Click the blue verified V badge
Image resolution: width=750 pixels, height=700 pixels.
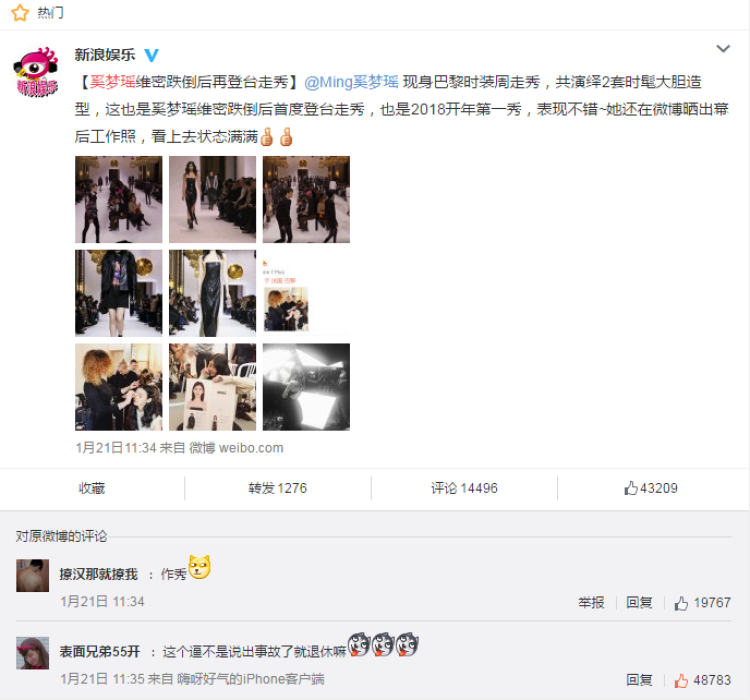click(x=151, y=55)
